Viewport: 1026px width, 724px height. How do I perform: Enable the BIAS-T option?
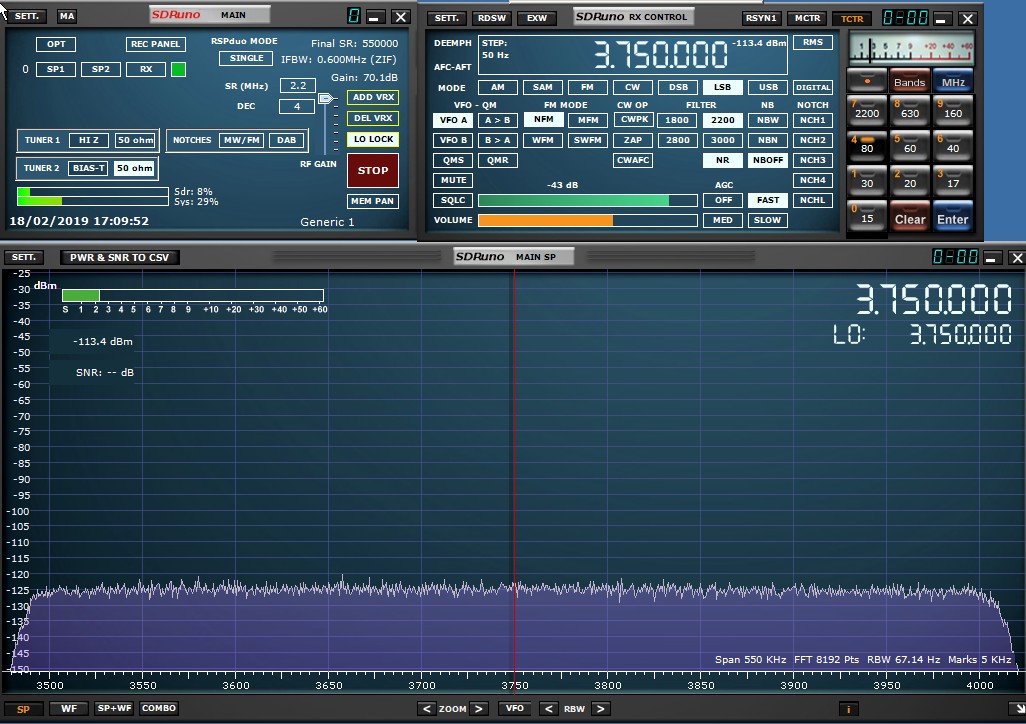pyautogui.click(x=88, y=168)
